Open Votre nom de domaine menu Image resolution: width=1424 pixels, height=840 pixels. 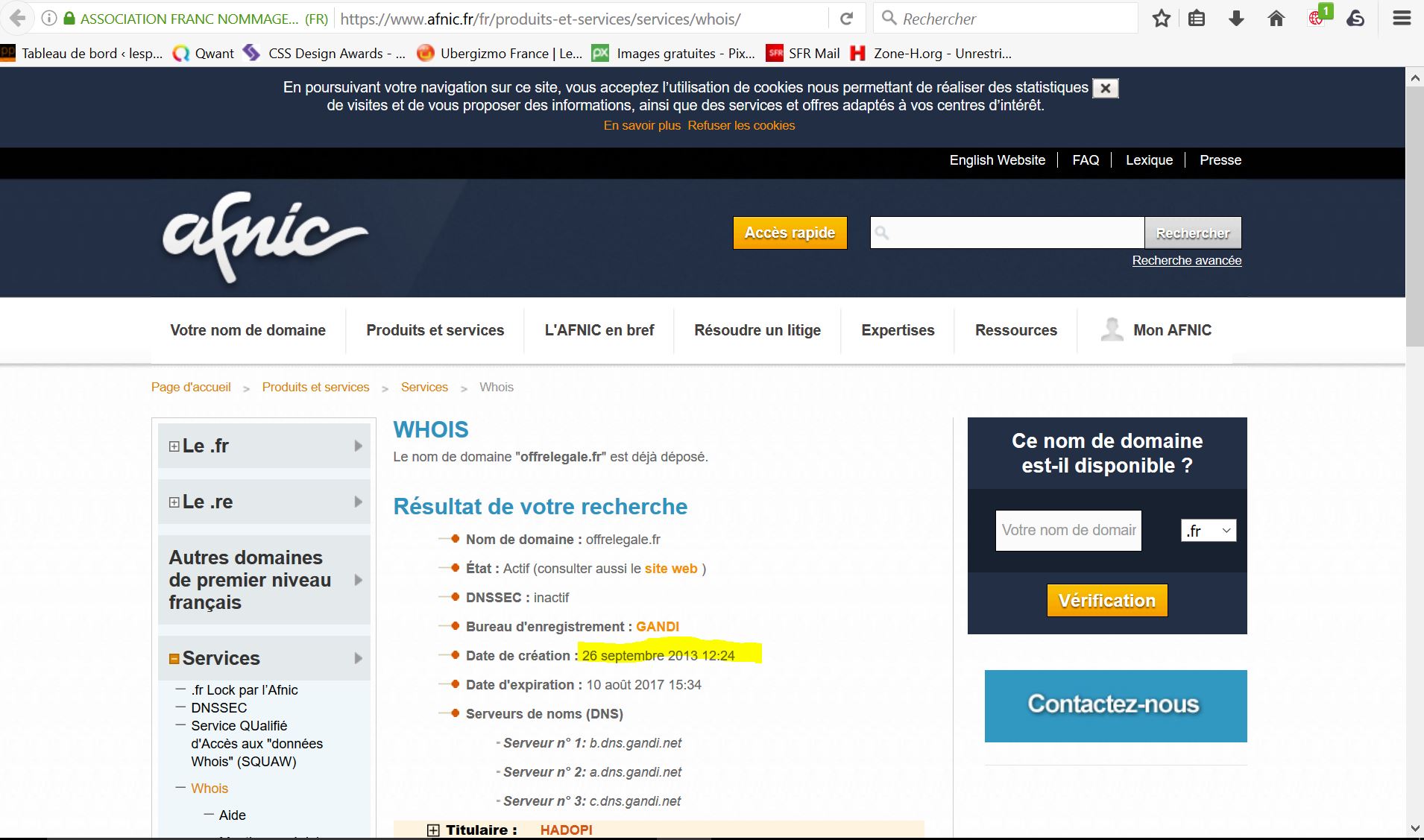pos(248,330)
